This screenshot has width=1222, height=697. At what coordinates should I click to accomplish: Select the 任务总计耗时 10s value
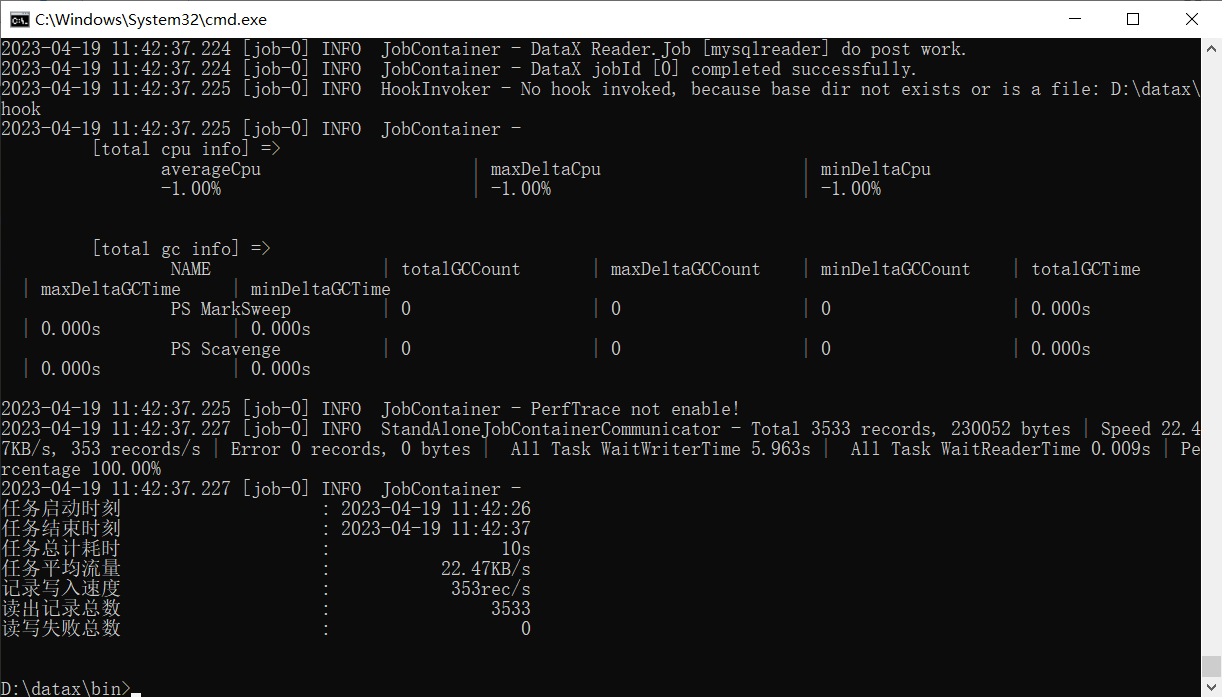pyautogui.click(x=516, y=548)
